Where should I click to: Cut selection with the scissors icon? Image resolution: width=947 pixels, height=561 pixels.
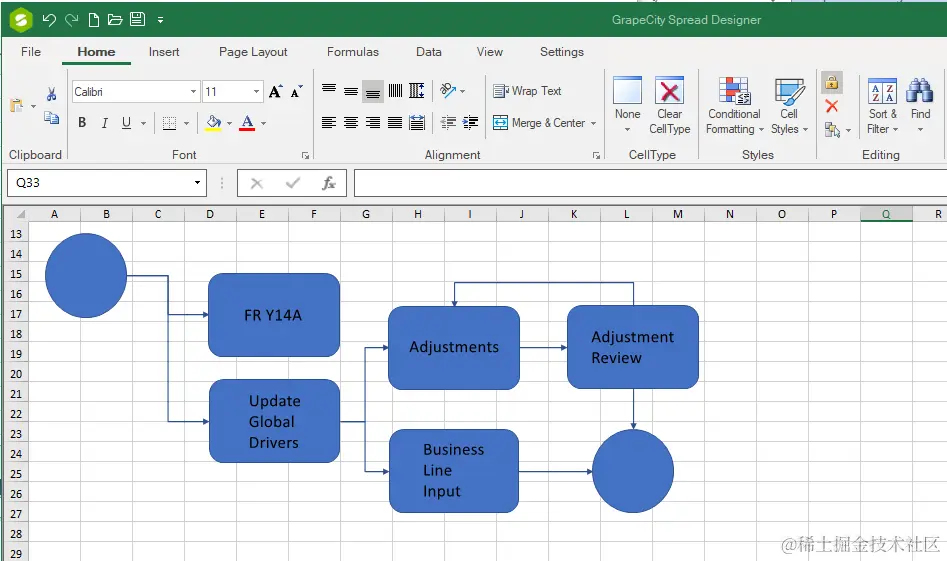pyautogui.click(x=51, y=94)
